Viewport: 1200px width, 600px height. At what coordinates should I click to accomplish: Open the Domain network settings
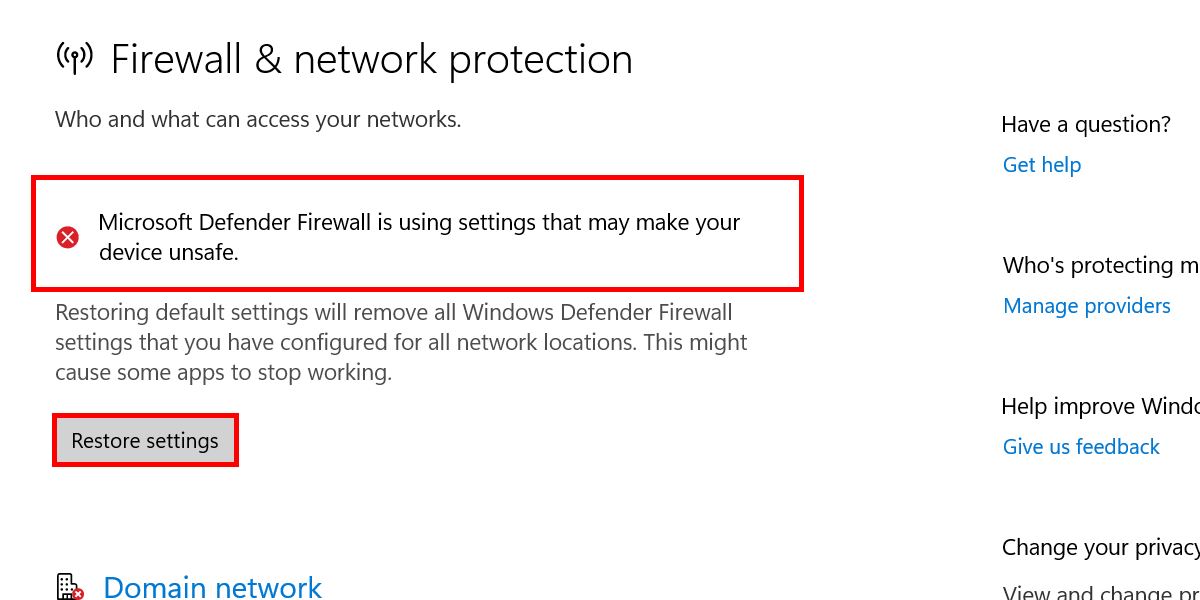[212, 587]
